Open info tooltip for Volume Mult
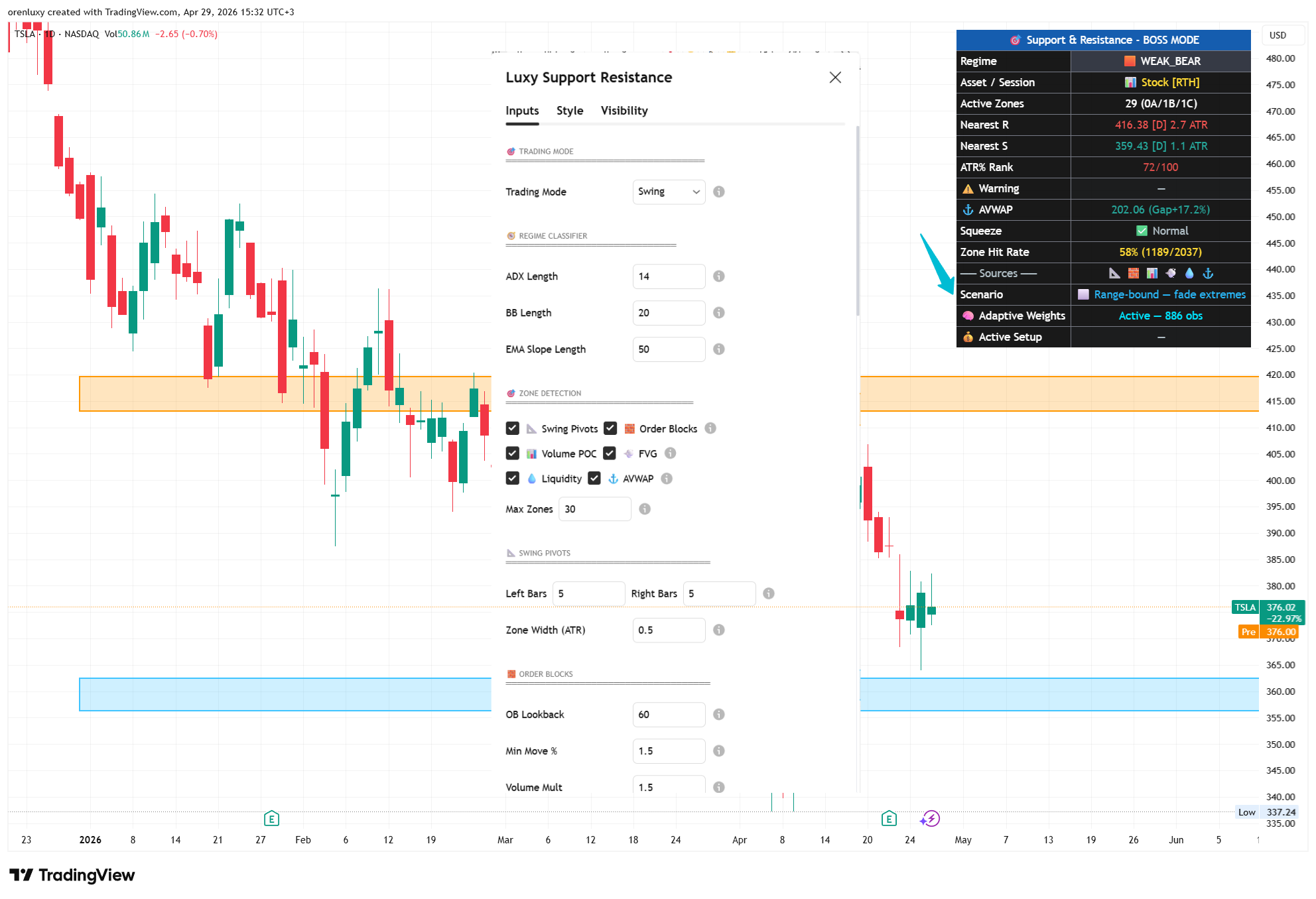 click(718, 787)
